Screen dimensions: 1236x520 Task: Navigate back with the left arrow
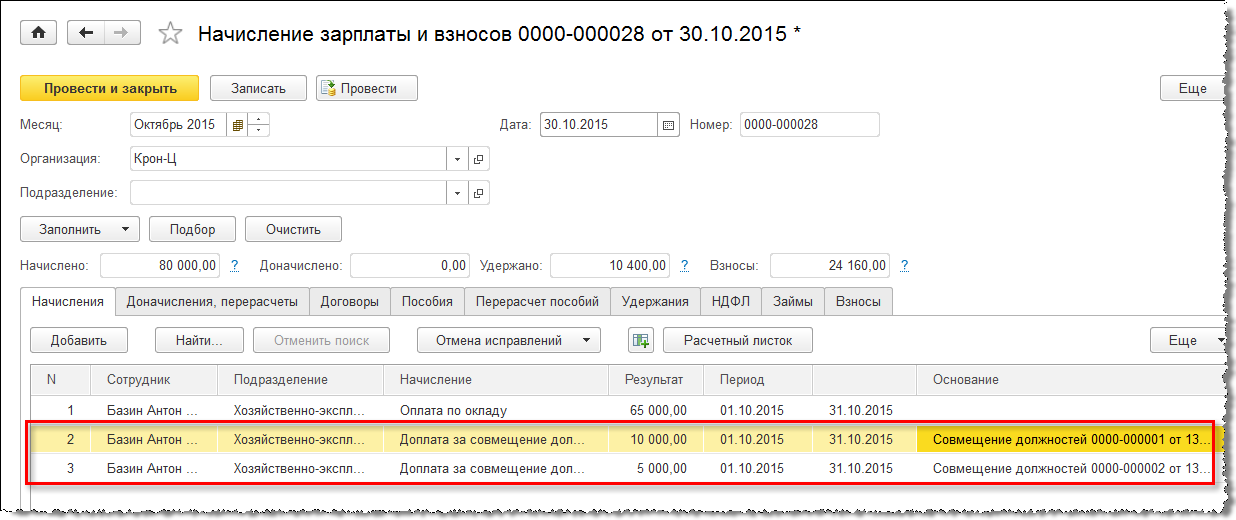click(x=85, y=33)
